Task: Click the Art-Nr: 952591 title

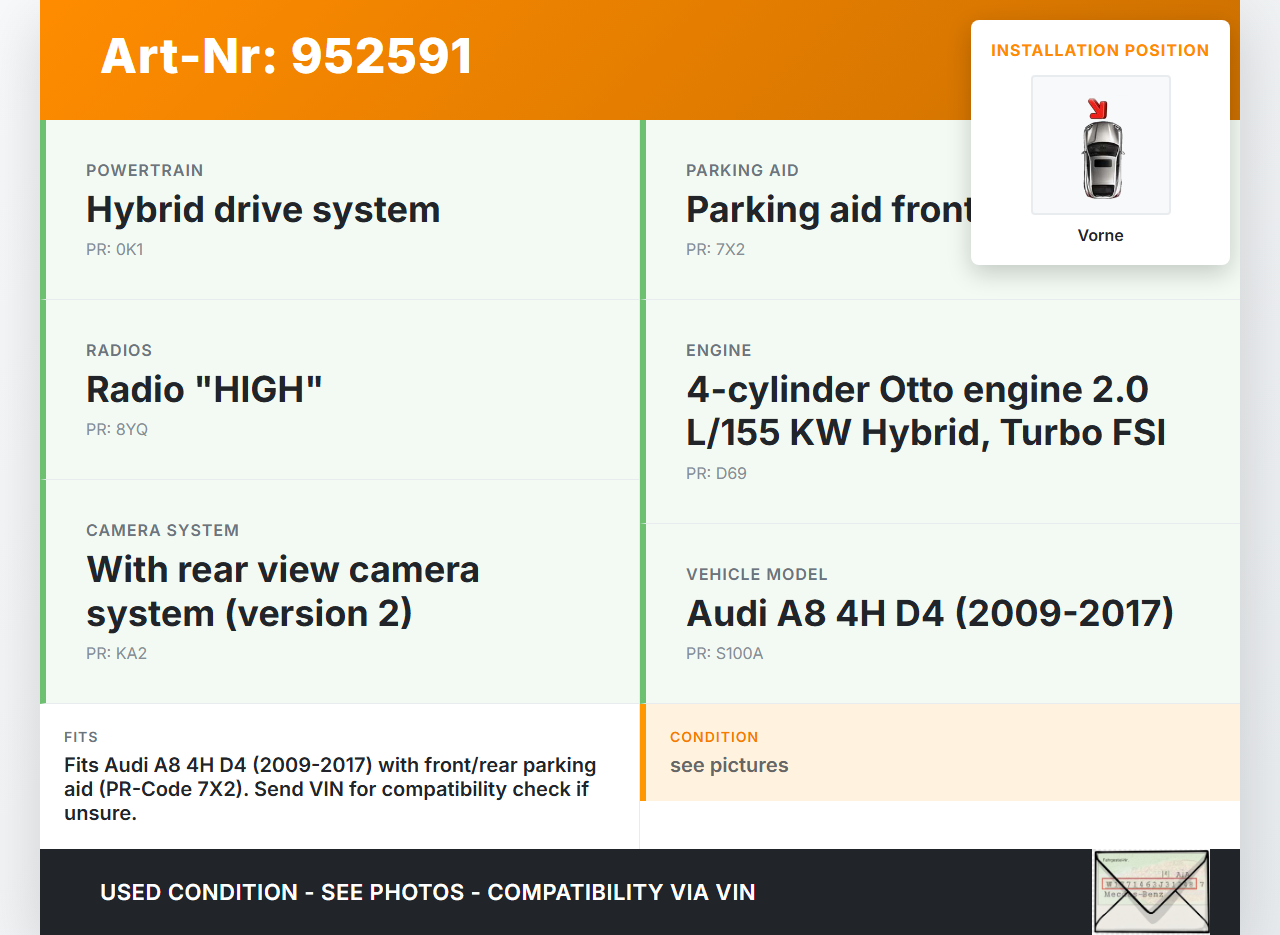Action: point(286,56)
